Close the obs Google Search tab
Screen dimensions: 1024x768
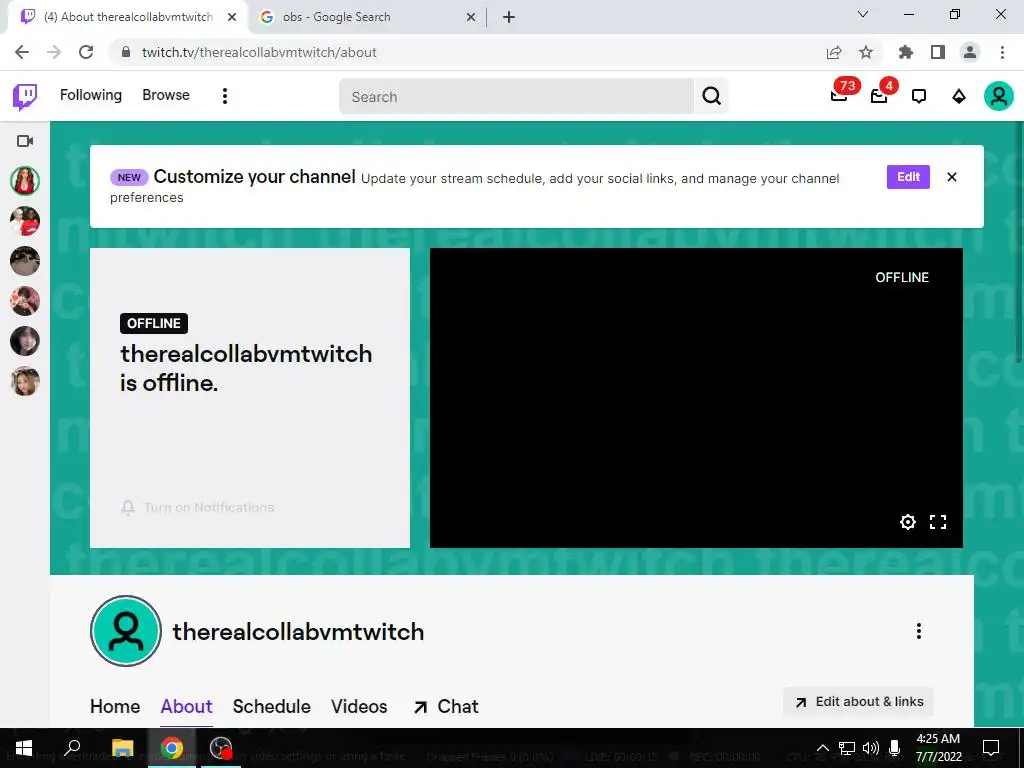[x=471, y=17]
